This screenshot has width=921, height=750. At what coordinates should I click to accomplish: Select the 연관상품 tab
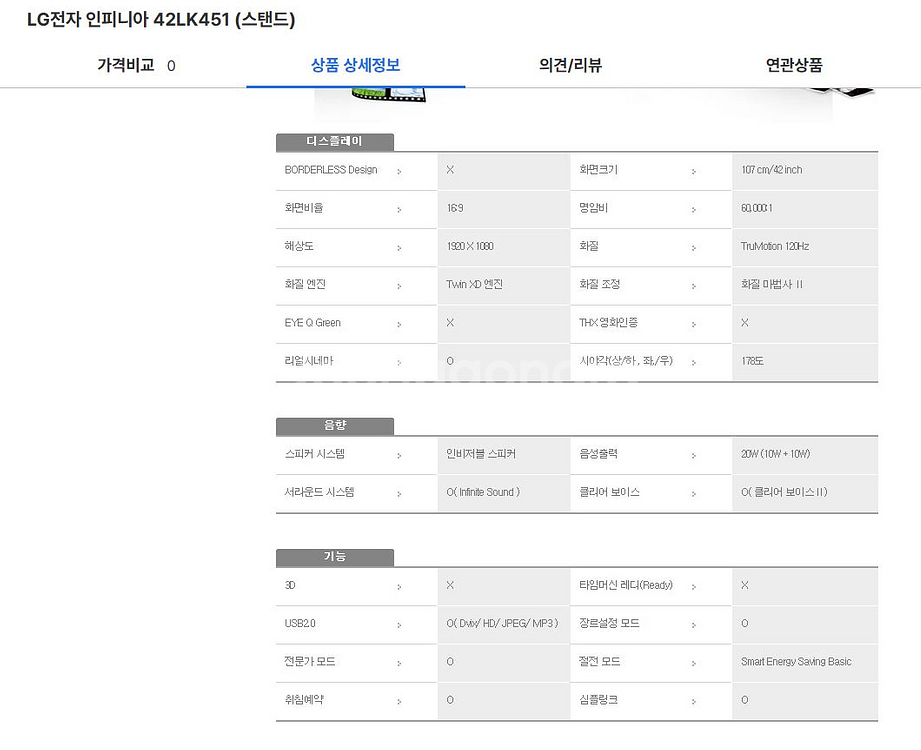pyautogui.click(x=794, y=66)
